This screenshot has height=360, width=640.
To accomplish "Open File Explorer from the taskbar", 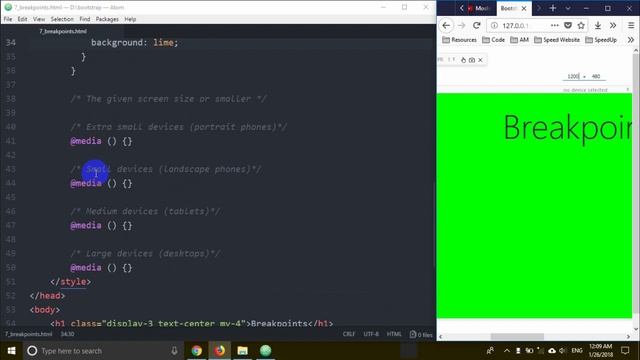I will coord(242,351).
